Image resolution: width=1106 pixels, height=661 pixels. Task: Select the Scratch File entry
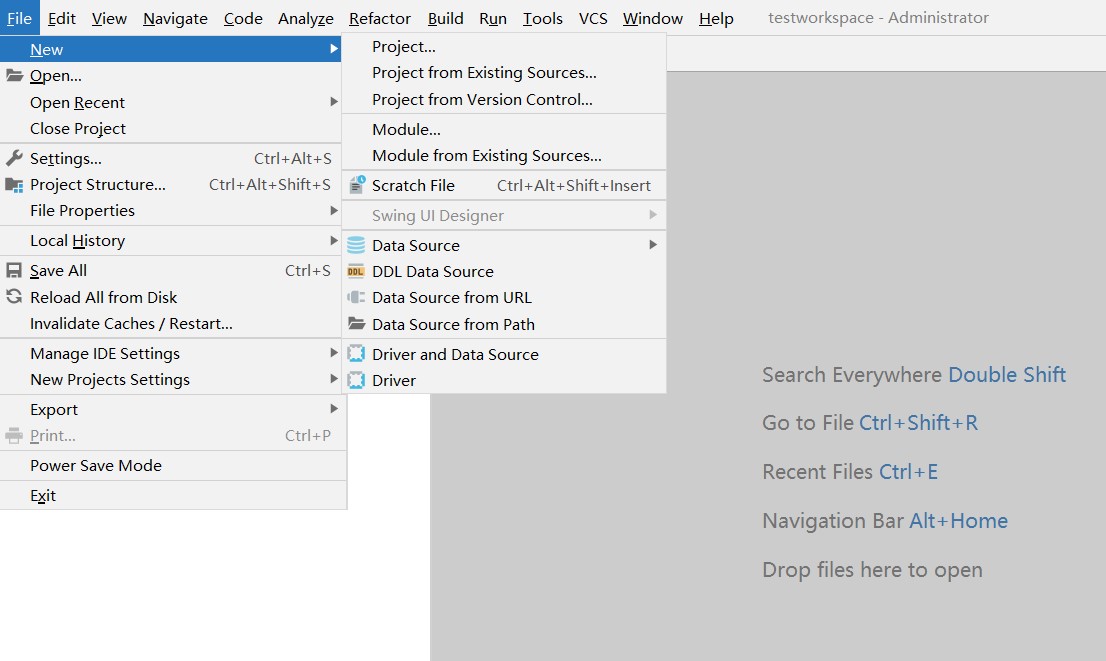click(504, 186)
